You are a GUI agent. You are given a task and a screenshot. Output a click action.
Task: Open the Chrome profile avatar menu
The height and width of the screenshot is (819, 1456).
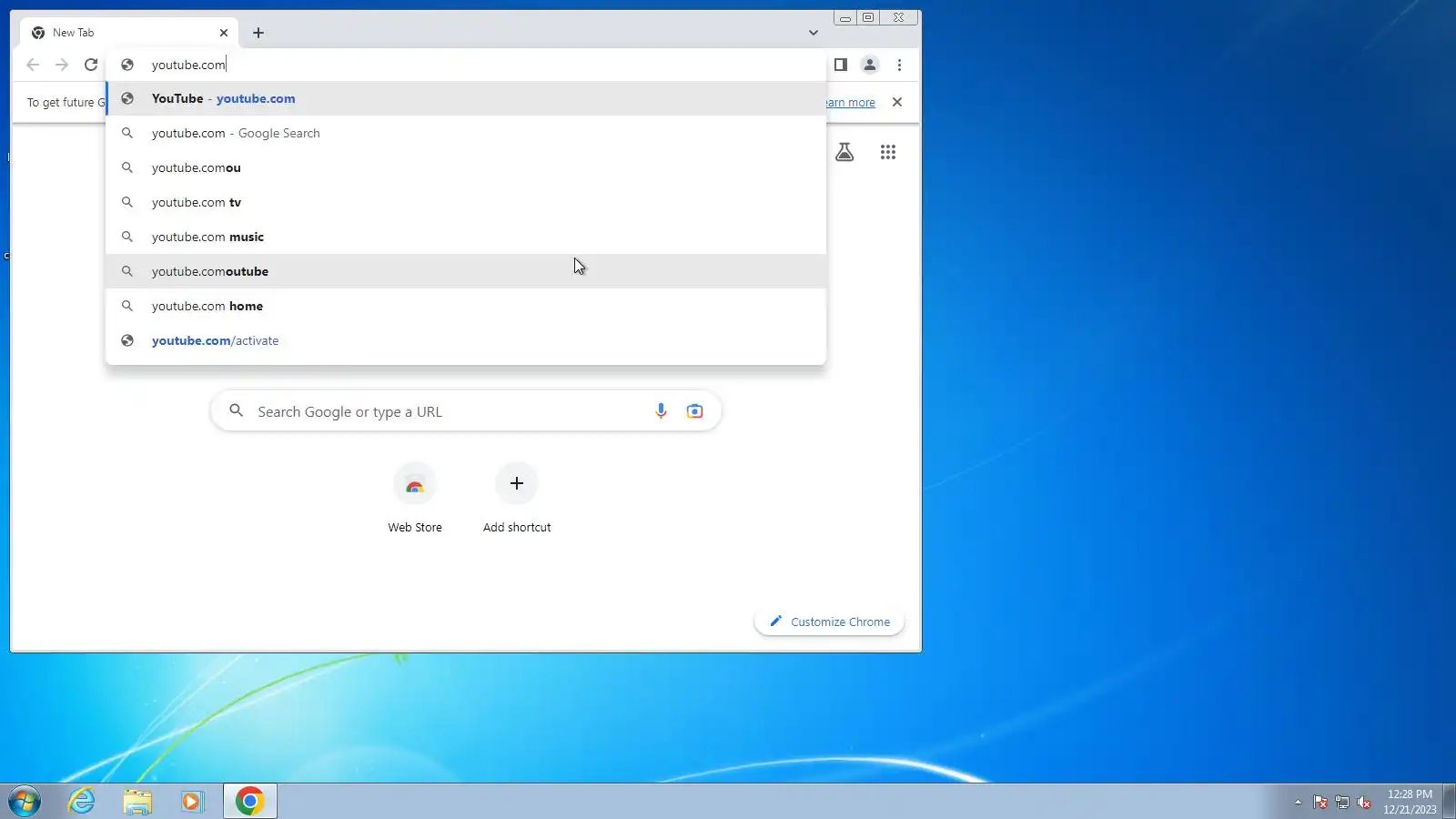pos(870,65)
